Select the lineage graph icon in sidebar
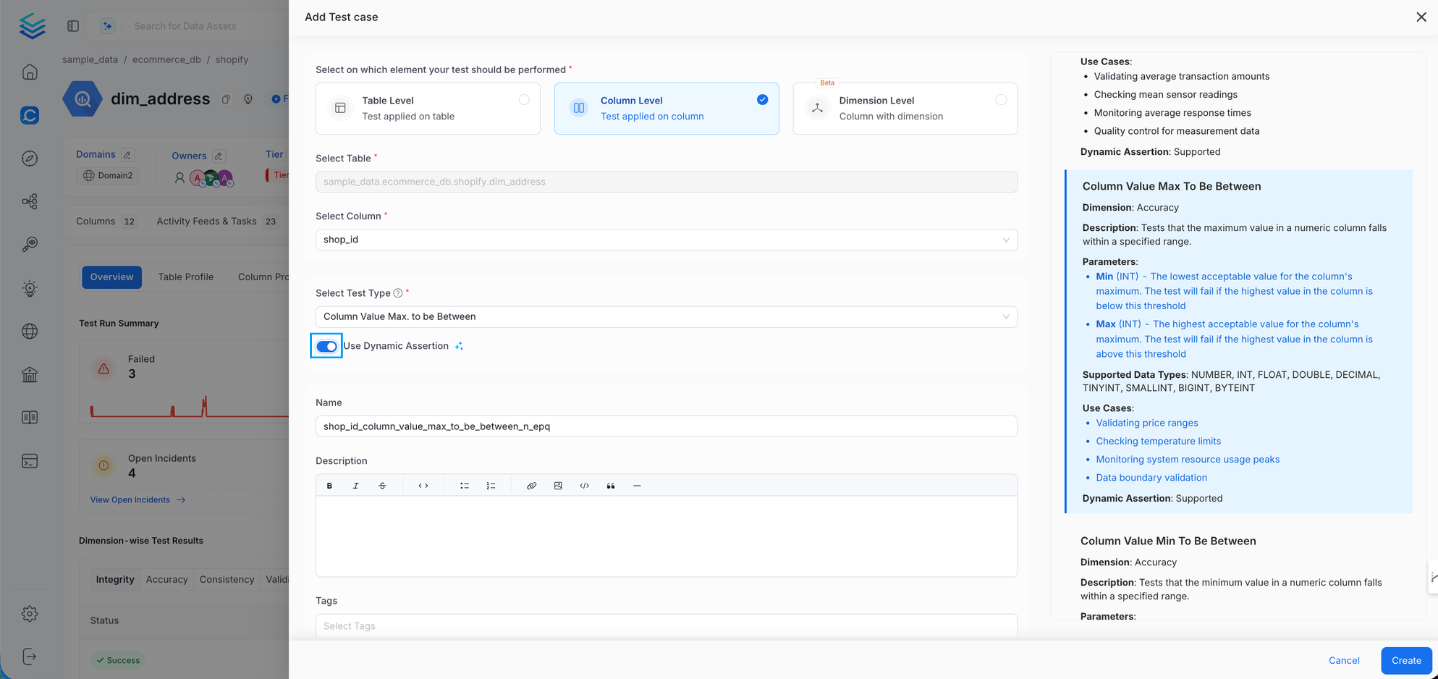 click(29, 201)
